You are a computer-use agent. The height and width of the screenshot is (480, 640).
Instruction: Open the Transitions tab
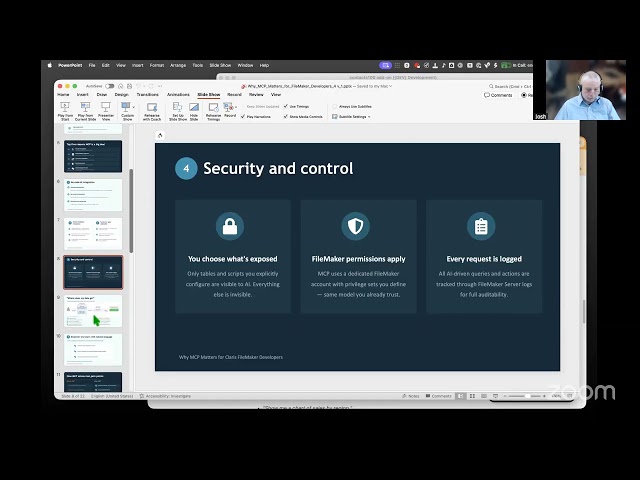(147, 94)
